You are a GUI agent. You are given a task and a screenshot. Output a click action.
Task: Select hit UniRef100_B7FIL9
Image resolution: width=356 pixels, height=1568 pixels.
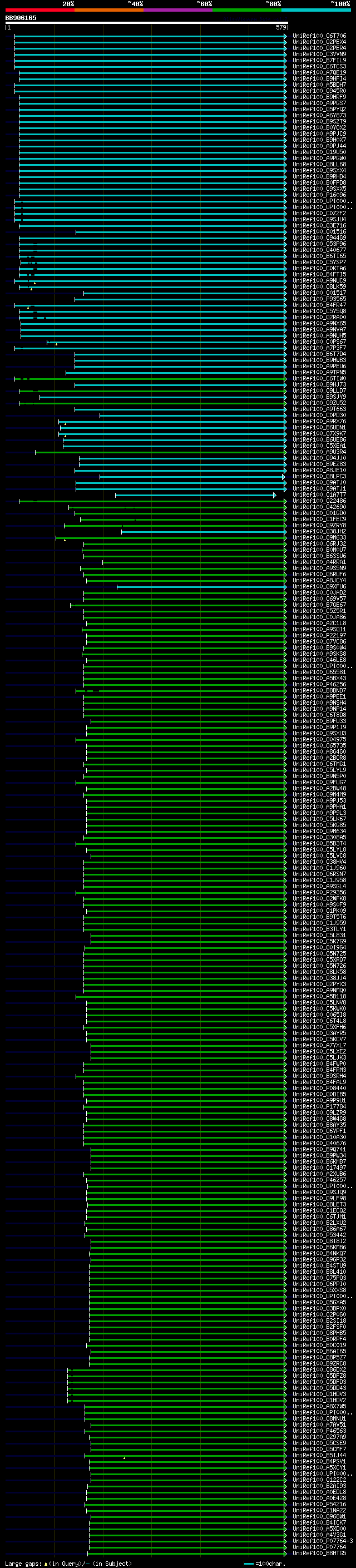click(x=319, y=60)
